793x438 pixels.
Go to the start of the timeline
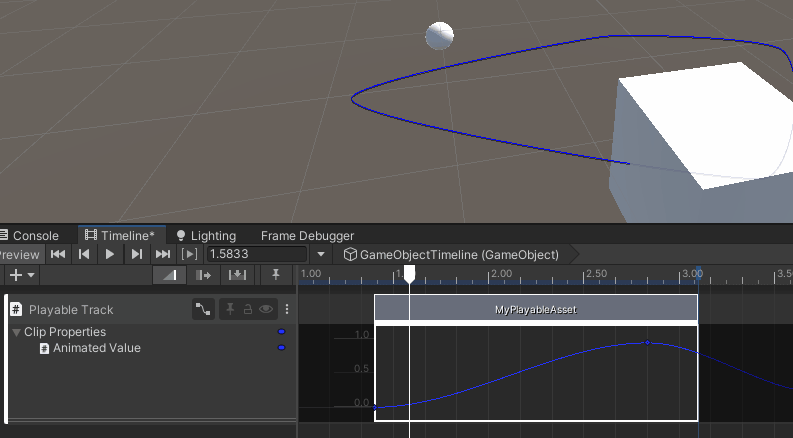click(x=58, y=255)
